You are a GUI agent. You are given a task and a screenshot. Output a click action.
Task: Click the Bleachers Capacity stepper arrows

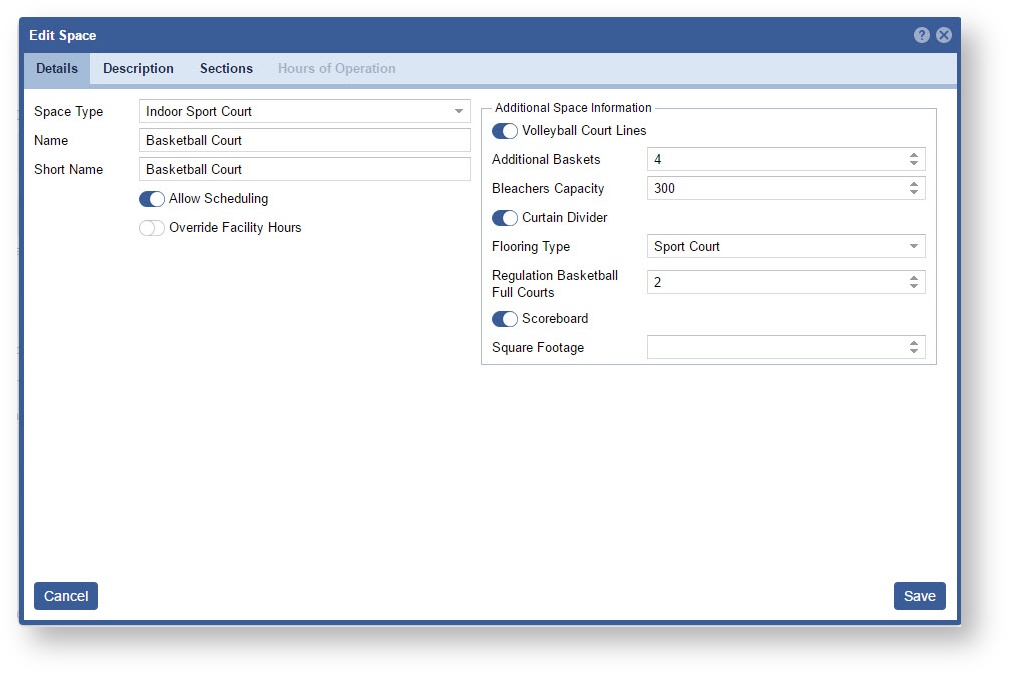[x=913, y=188]
